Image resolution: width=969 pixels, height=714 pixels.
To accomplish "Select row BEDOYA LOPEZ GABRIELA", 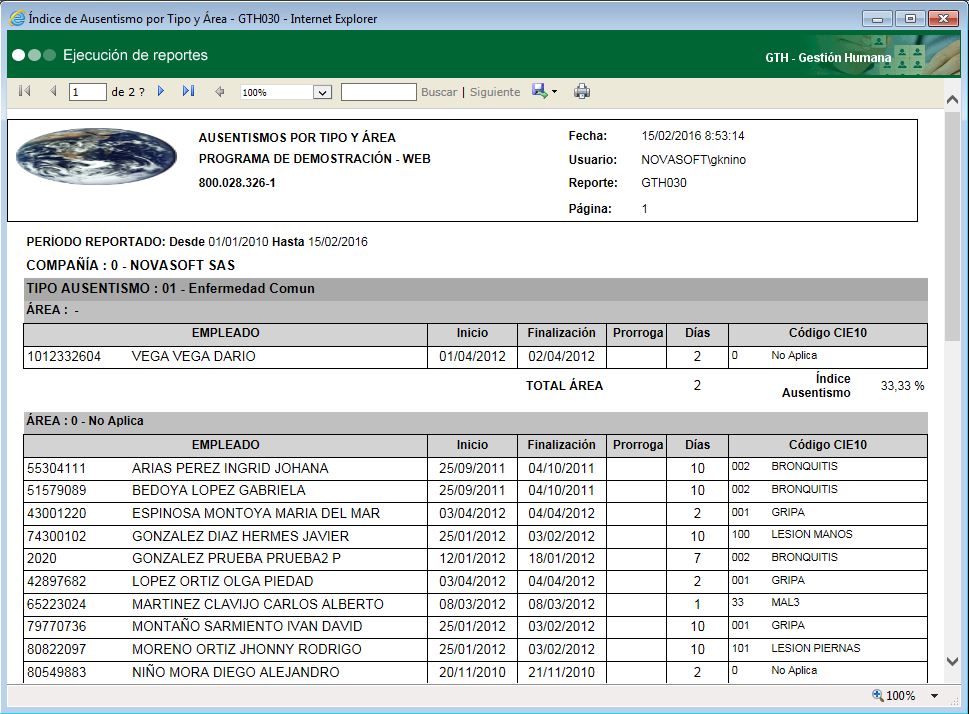I will pyautogui.click(x=475, y=491).
